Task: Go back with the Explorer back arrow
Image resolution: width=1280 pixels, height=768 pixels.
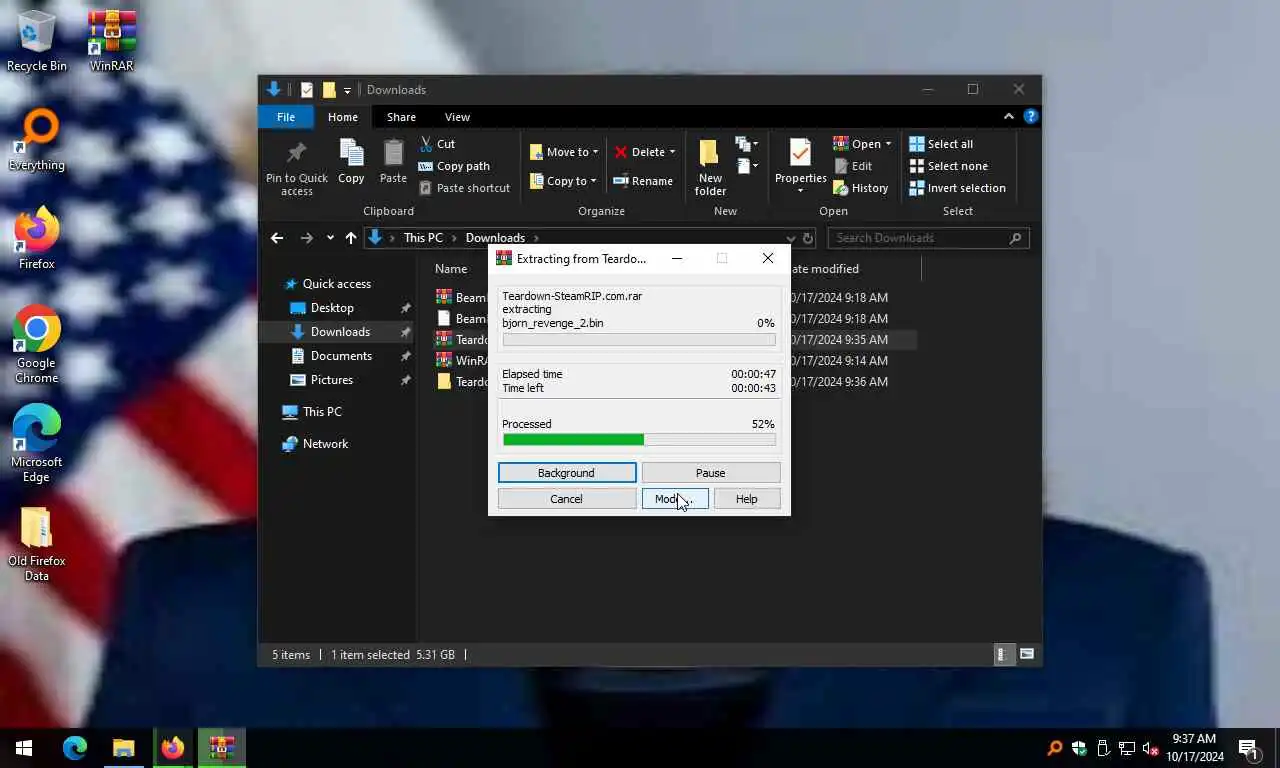Action: coord(277,238)
